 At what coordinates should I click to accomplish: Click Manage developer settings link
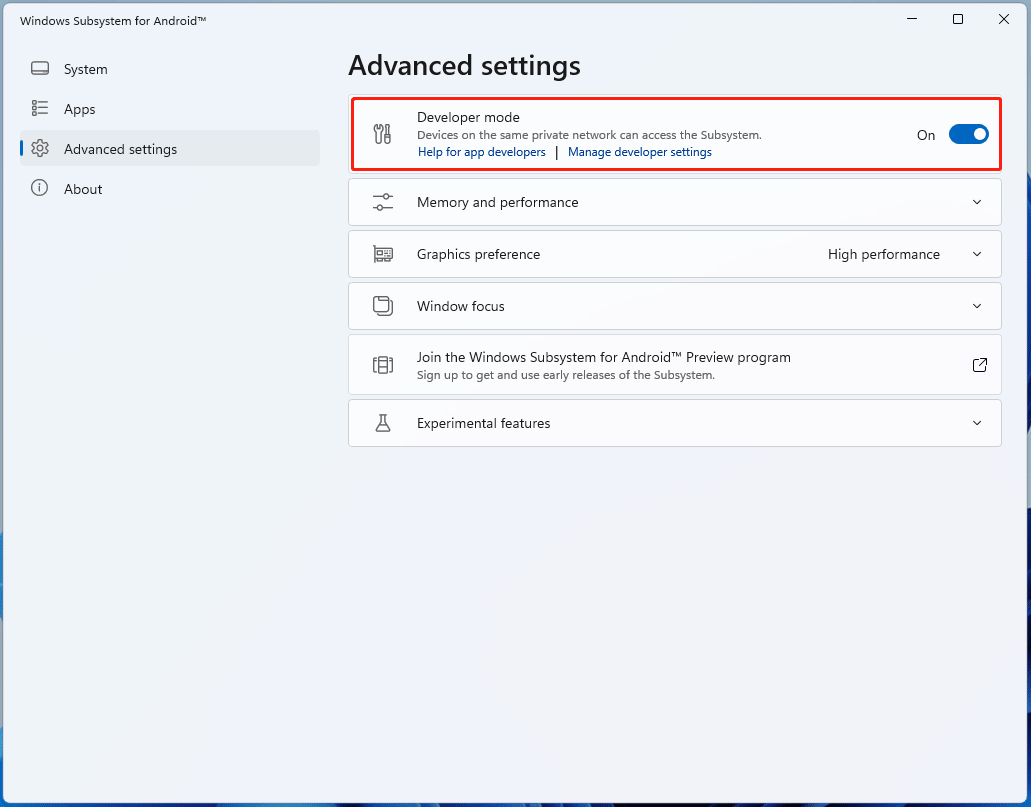pos(639,151)
